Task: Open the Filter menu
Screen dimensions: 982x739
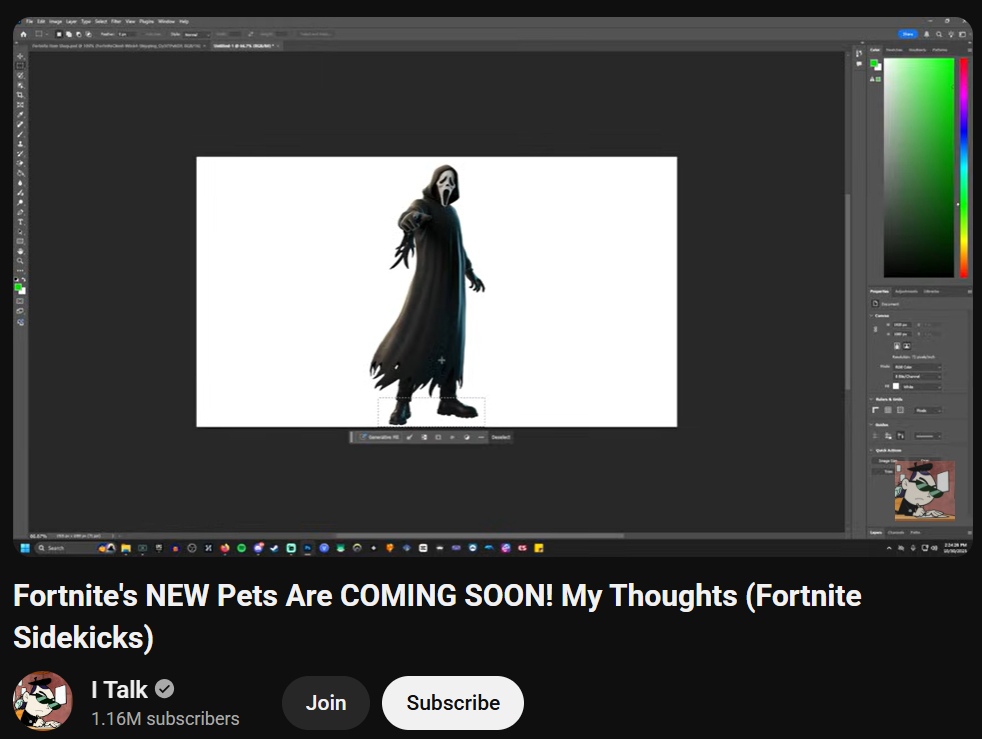Action: [116, 21]
